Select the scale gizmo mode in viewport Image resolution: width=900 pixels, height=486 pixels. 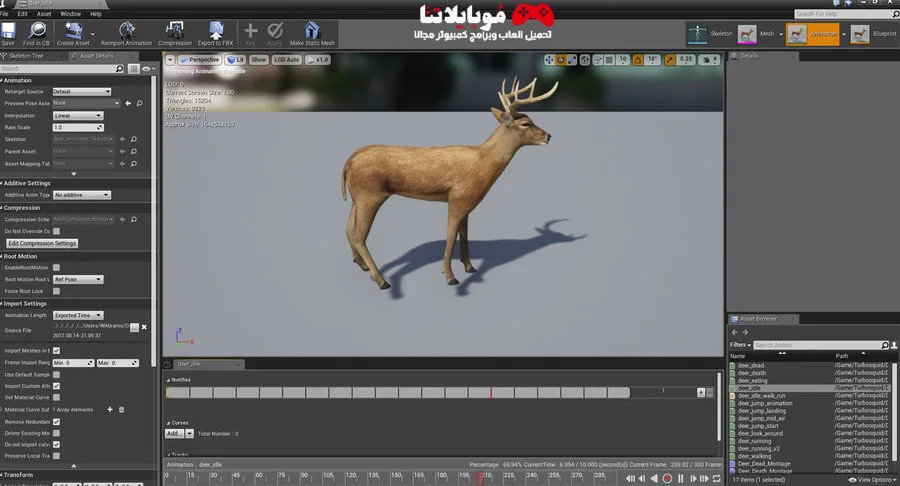(572, 60)
